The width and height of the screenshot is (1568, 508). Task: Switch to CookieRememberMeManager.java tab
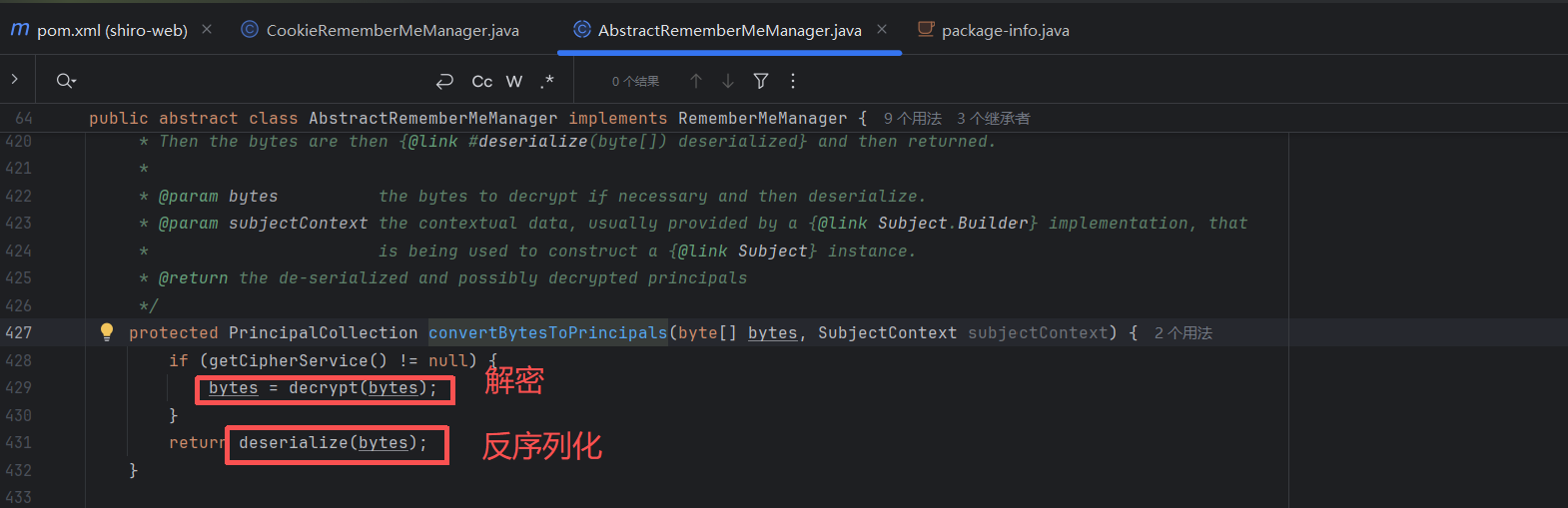(392, 30)
